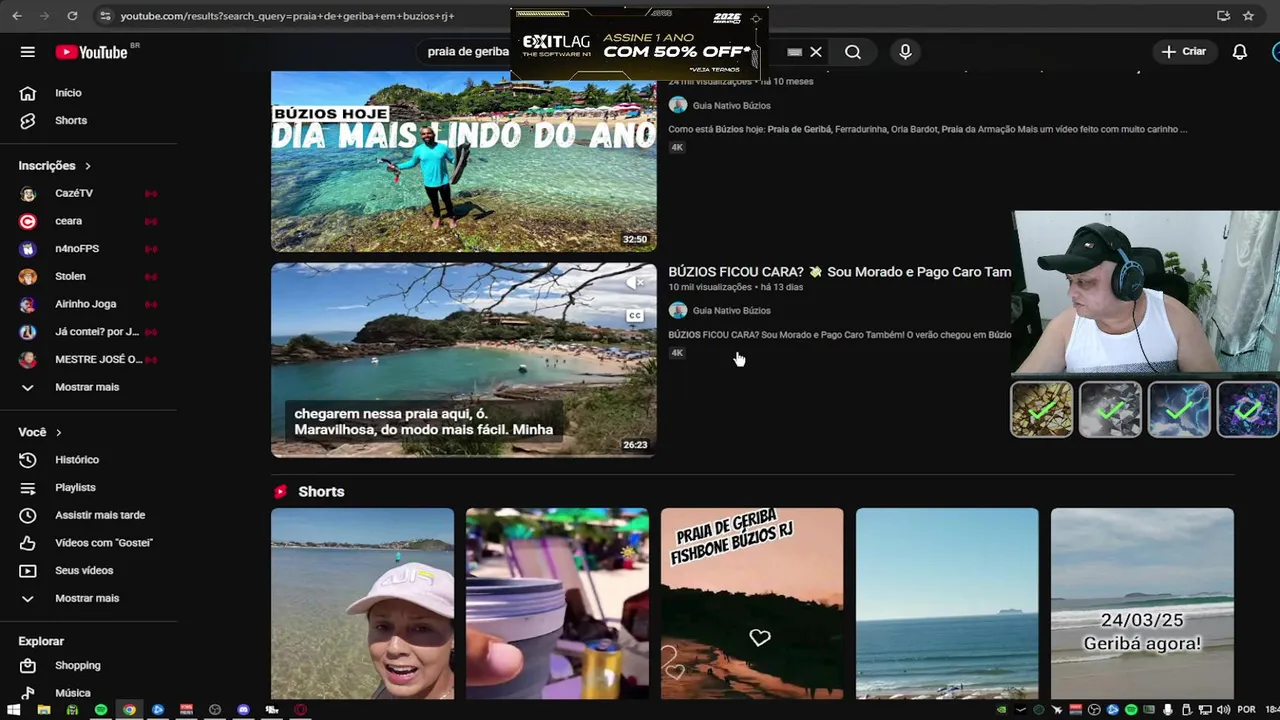Expand Mostrar mais under Você
Image resolution: width=1280 pixels, height=720 pixels.
tap(87, 598)
